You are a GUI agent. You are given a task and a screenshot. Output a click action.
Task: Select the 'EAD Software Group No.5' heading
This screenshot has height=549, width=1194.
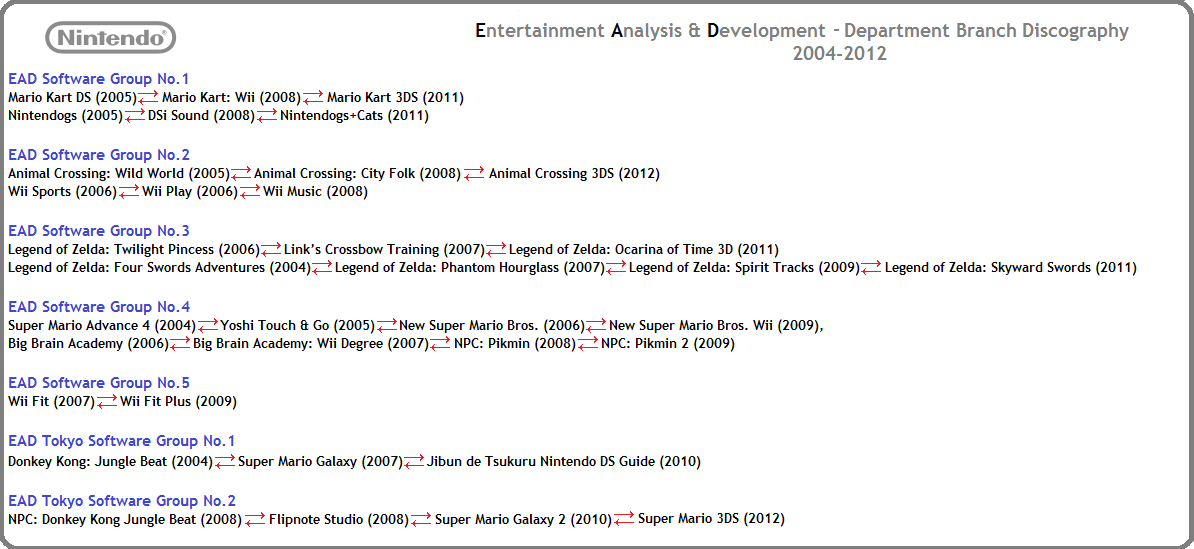click(99, 383)
